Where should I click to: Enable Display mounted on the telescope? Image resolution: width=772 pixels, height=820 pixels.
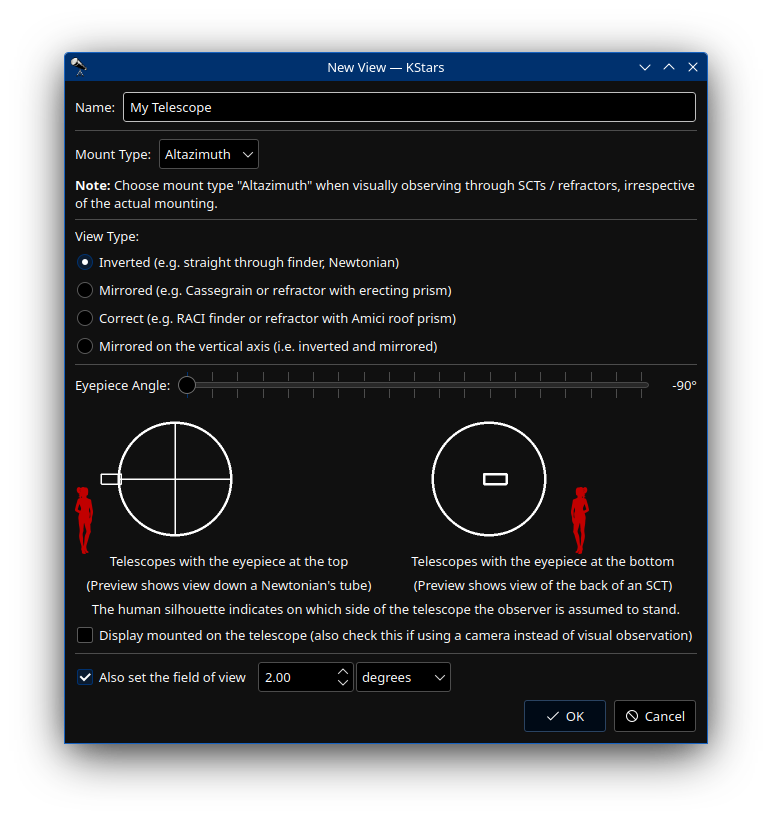click(86, 636)
